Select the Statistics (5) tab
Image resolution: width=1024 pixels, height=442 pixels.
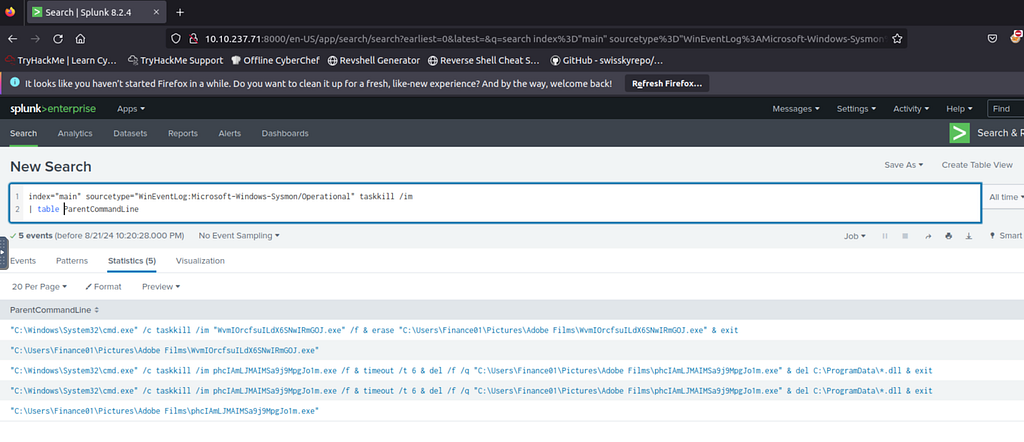pyautogui.click(x=132, y=260)
